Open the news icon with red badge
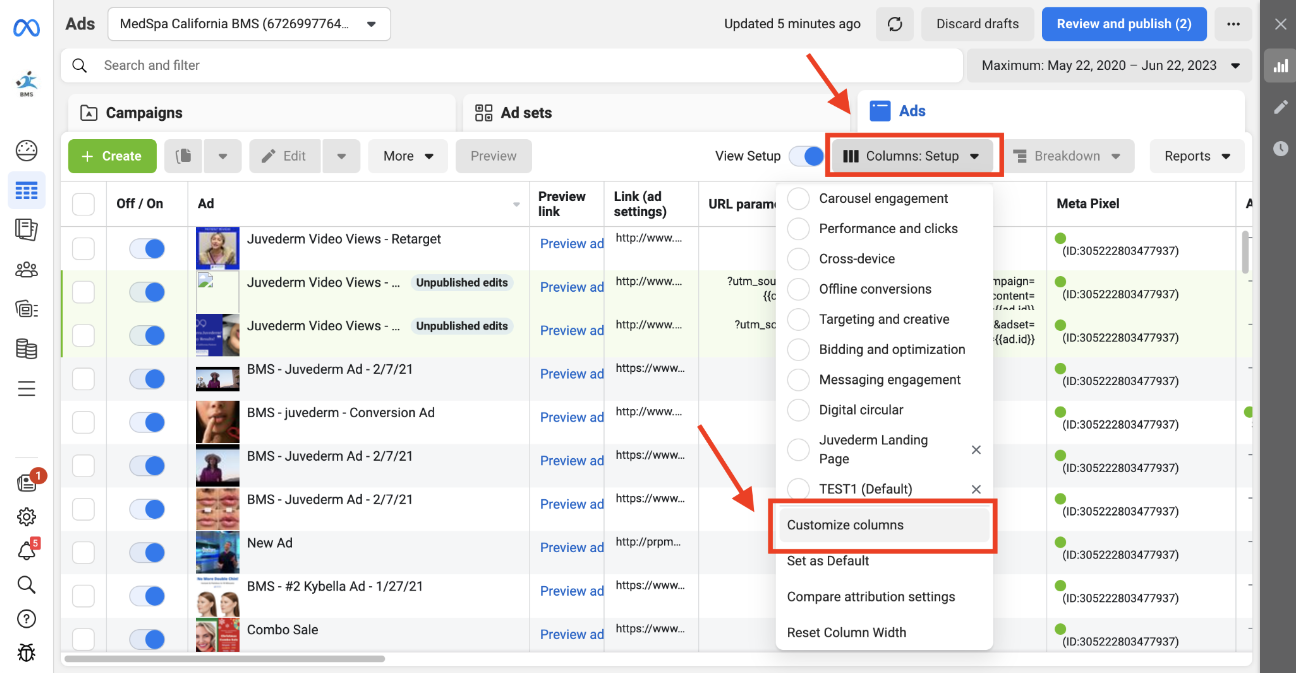Screen dimensions: 1298x676 (27, 482)
